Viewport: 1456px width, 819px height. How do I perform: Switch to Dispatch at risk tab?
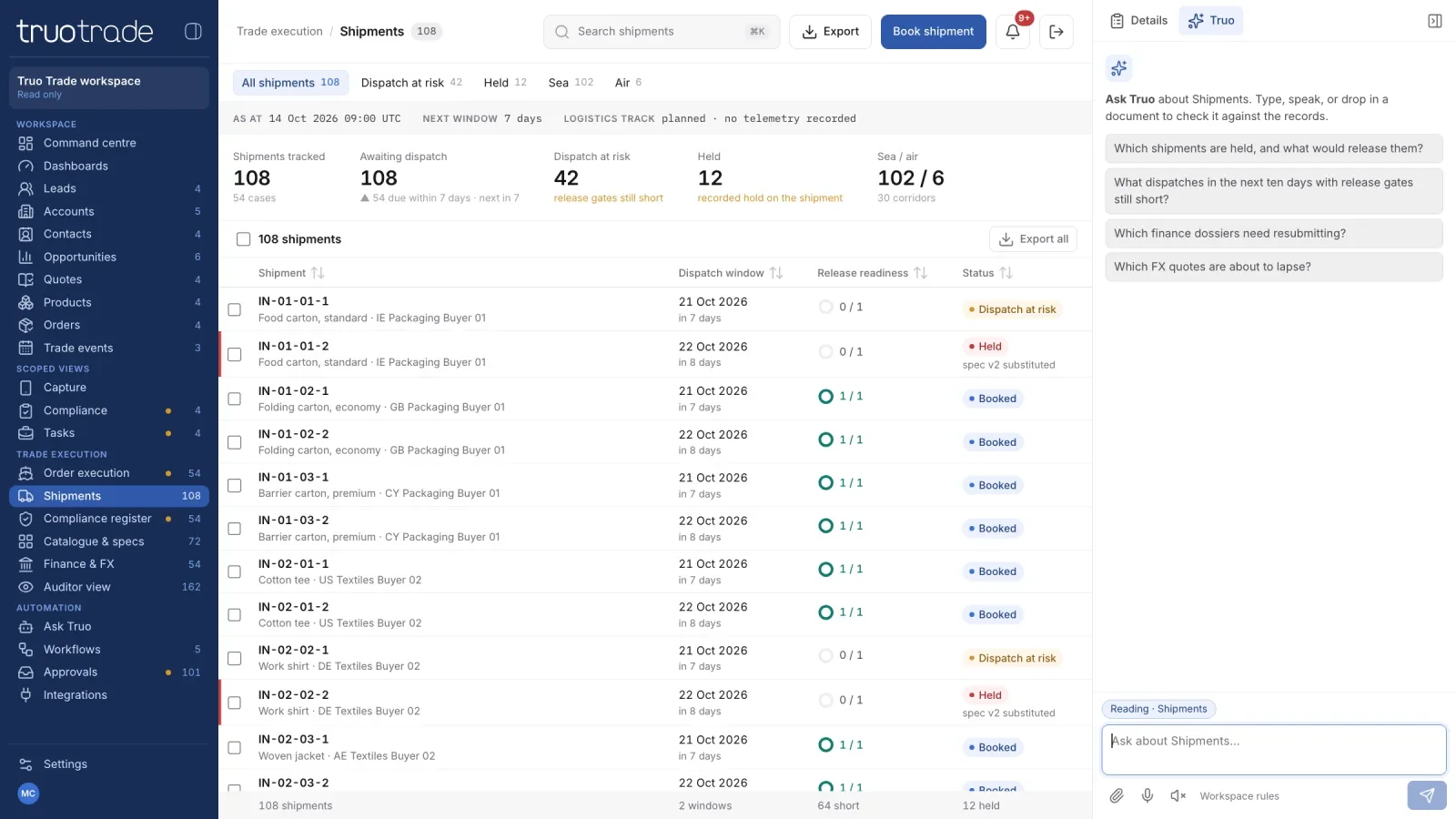pyautogui.click(x=411, y=83)
